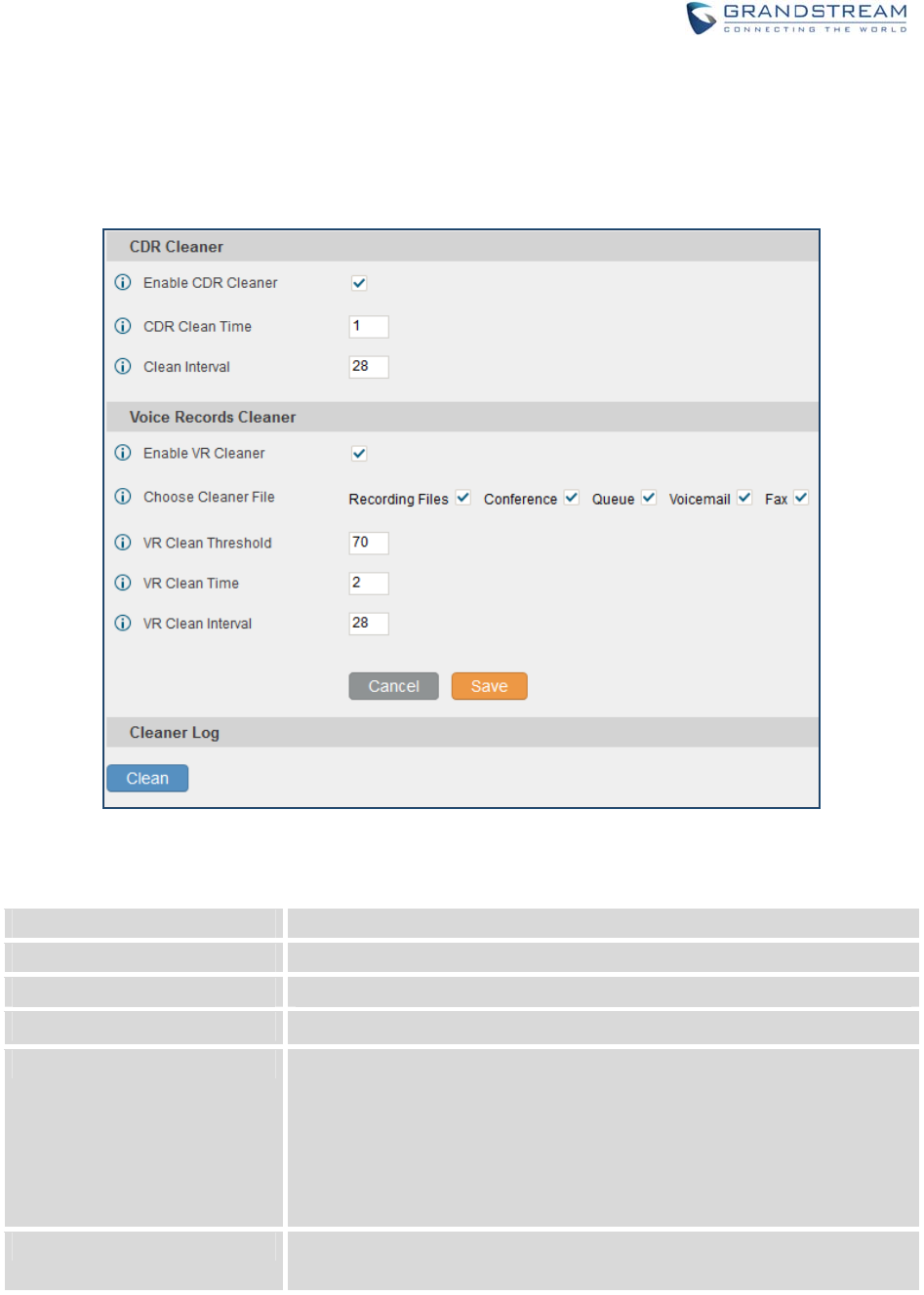Click the Clean button under Cleaner Log

(x=147, y=778)
